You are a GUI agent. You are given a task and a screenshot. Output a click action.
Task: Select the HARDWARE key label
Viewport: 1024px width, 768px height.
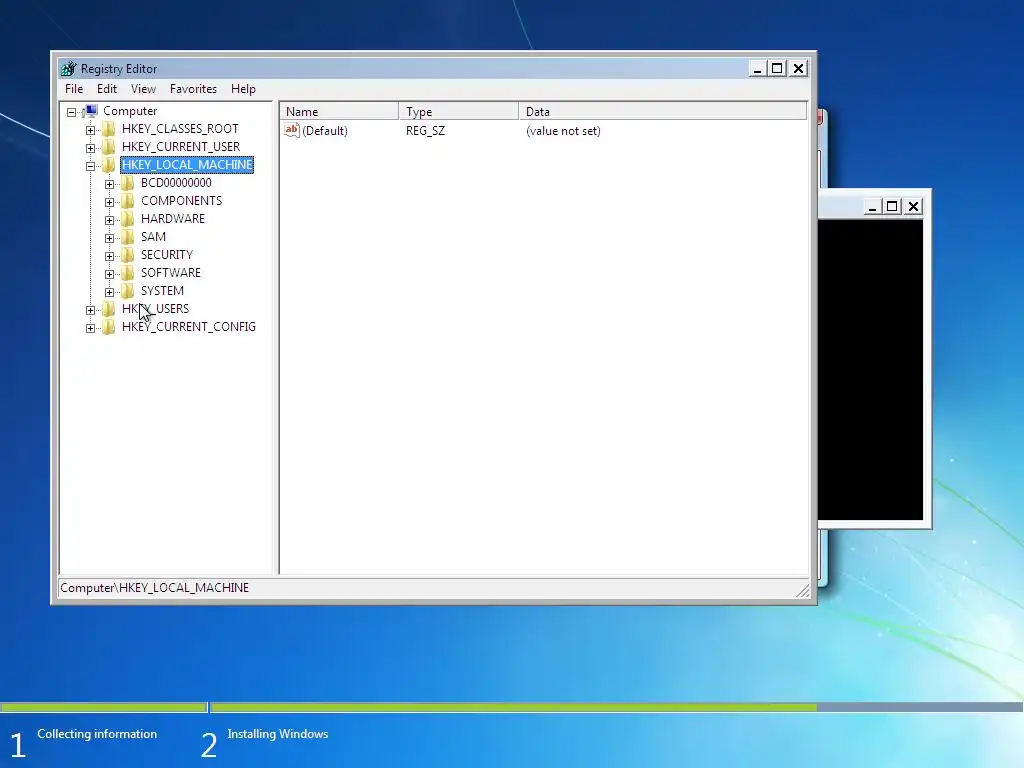pyautogui.click(x=173, y=218)
